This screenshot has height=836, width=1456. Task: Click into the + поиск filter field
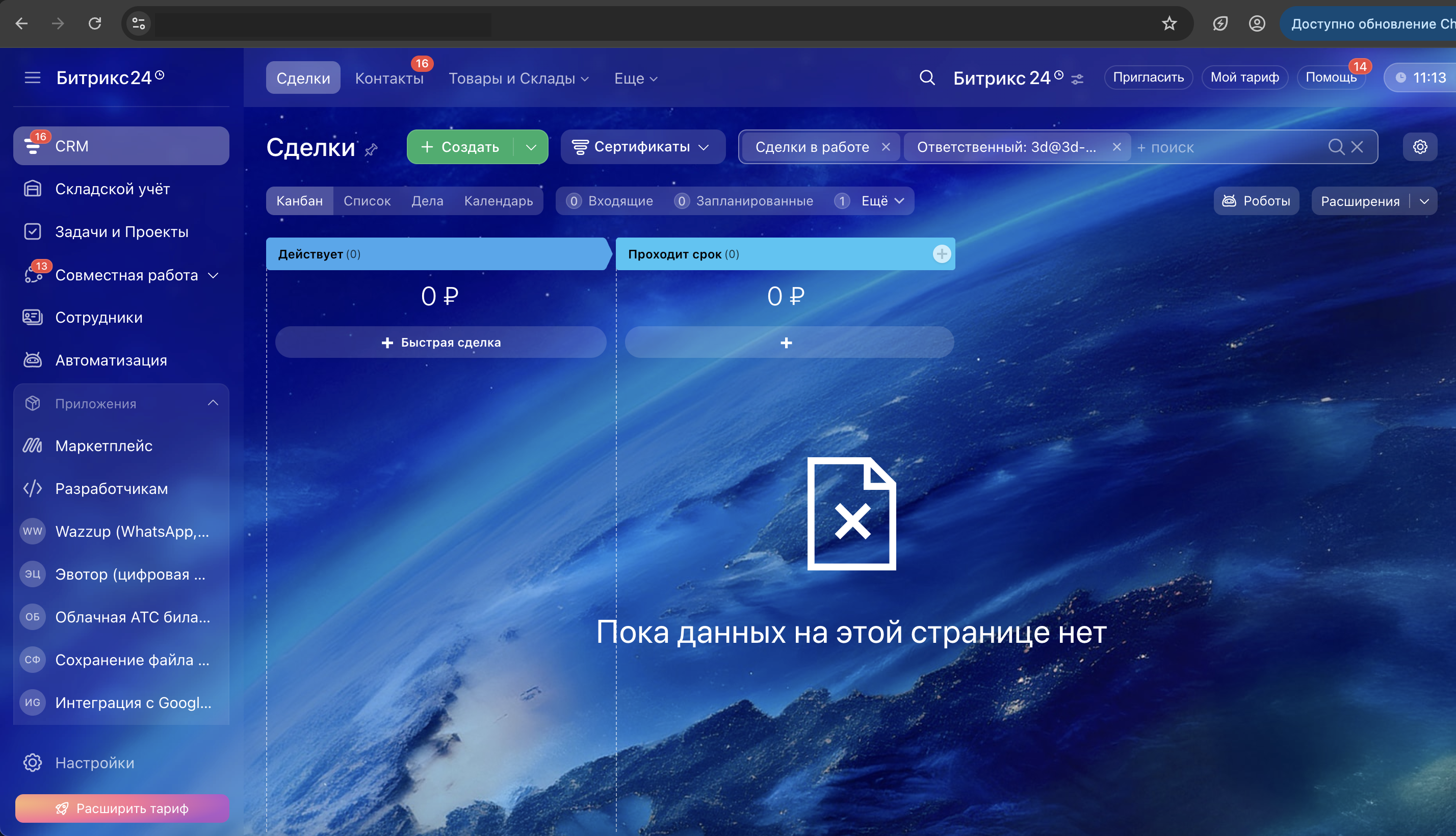pos(1229,147)
